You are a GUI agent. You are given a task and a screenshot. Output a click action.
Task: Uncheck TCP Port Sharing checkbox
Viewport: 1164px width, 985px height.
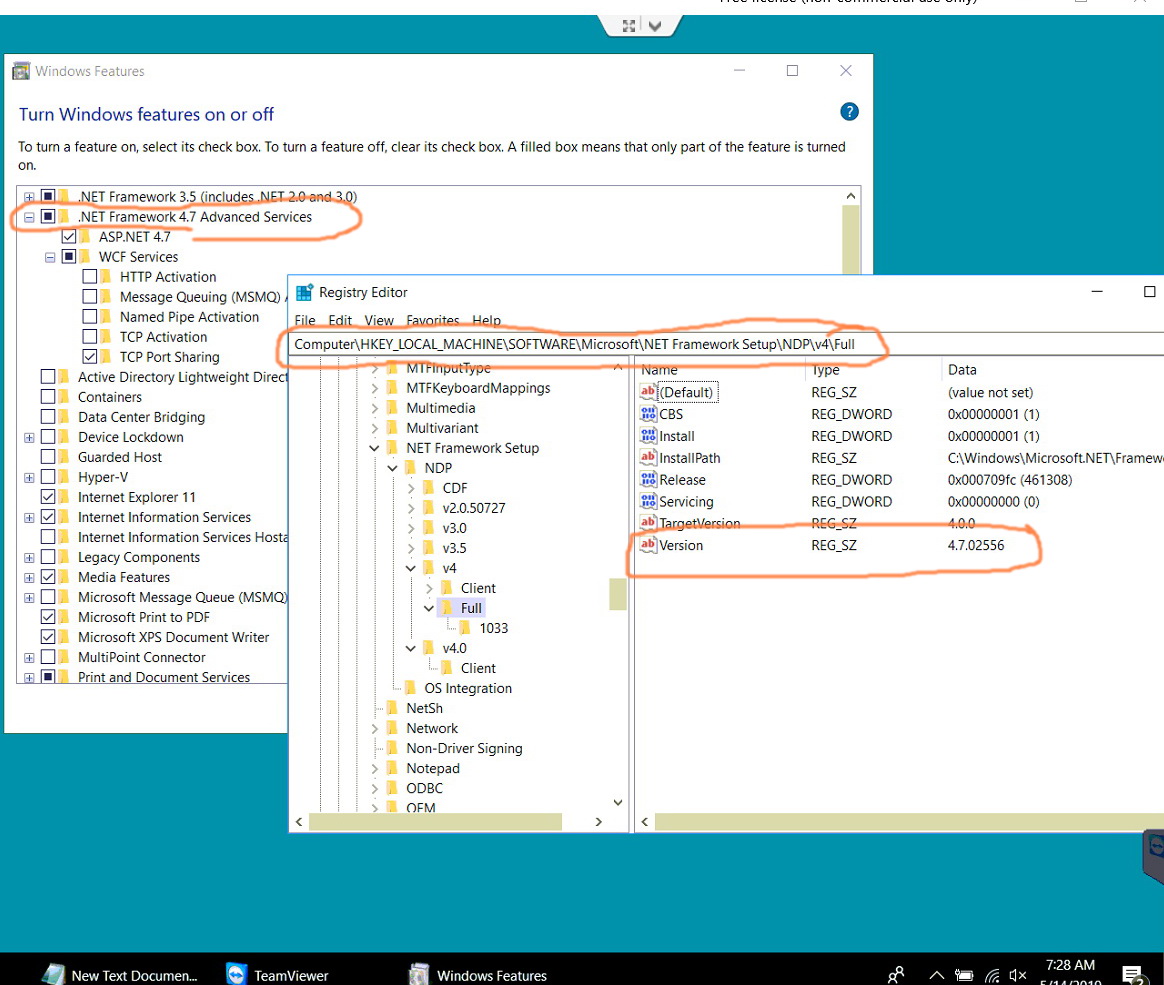(90, 356)
